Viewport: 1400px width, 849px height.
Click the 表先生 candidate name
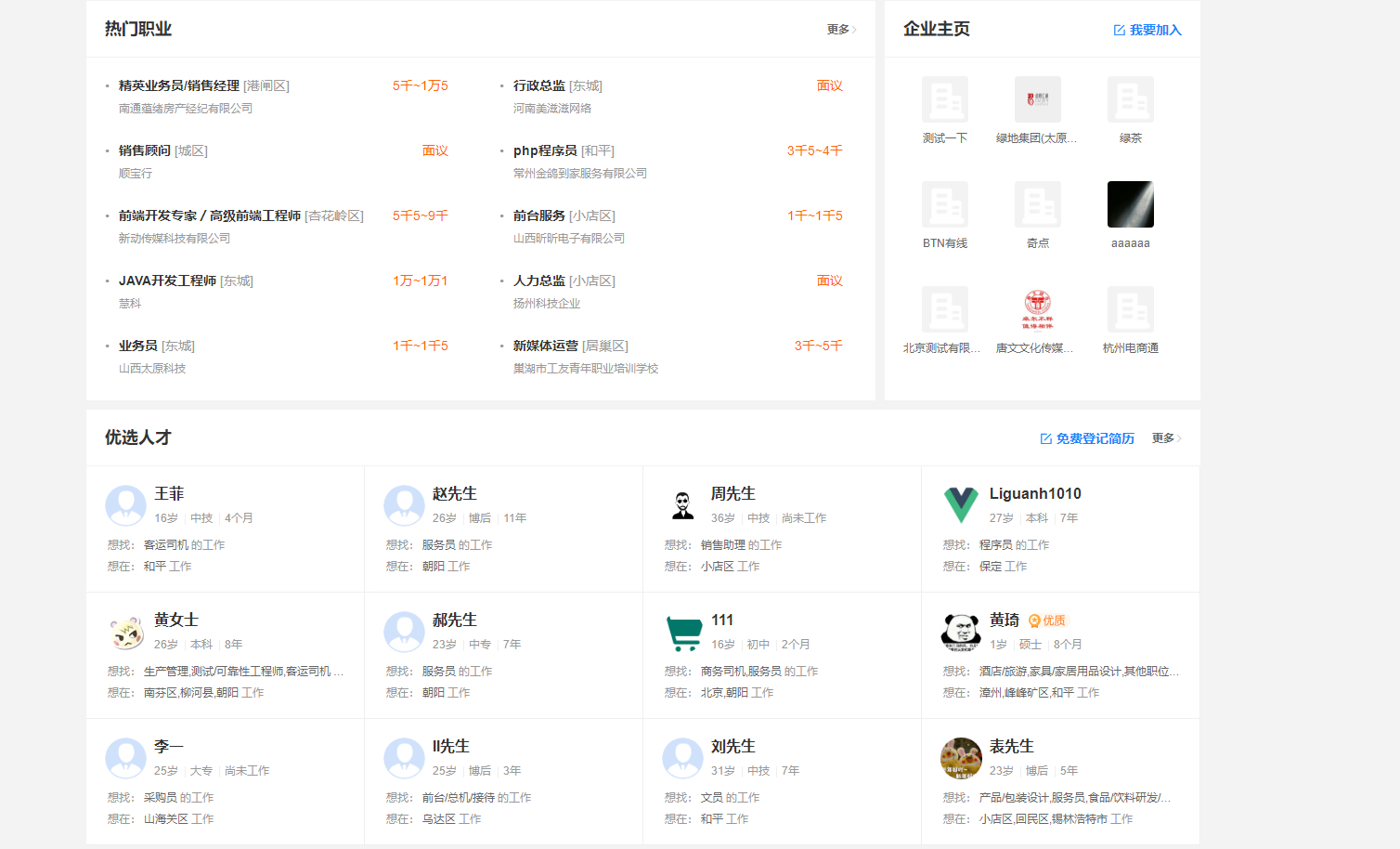pos(1012,747)
